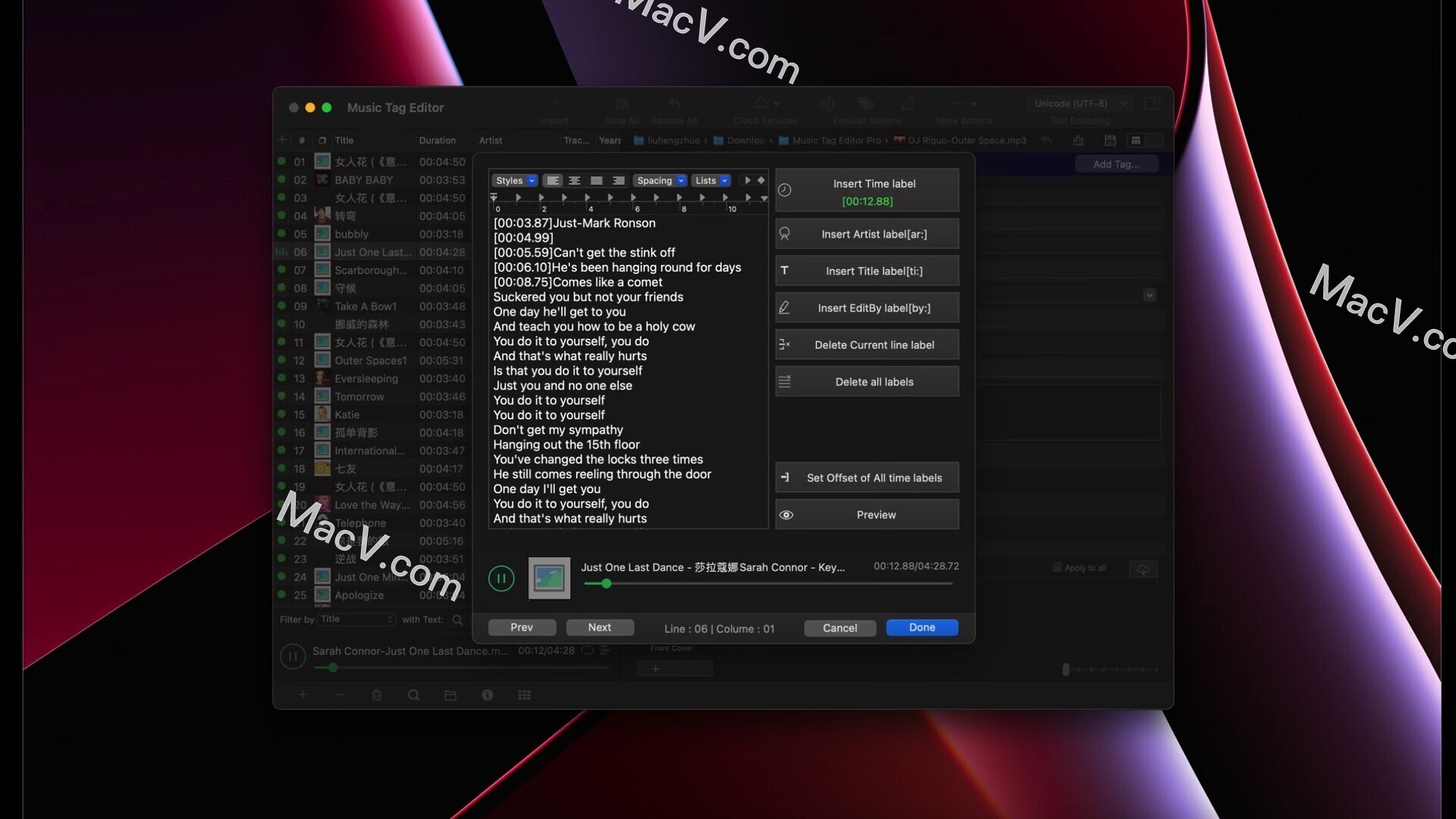Click the Cancel button in editor
The width and height of the screenshot is (1456, 819).
tap(839, 627)
